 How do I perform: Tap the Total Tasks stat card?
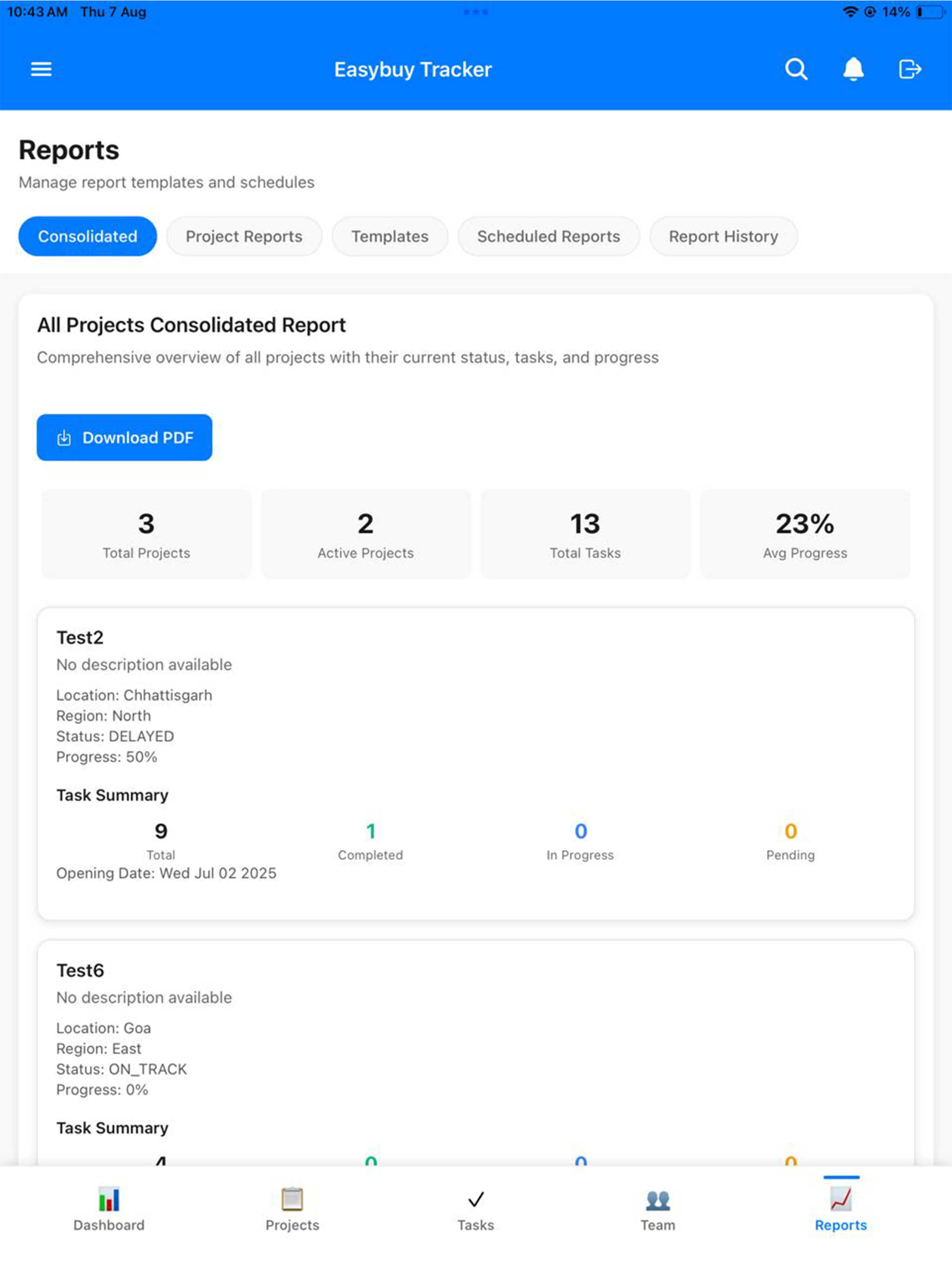point(585,534)
